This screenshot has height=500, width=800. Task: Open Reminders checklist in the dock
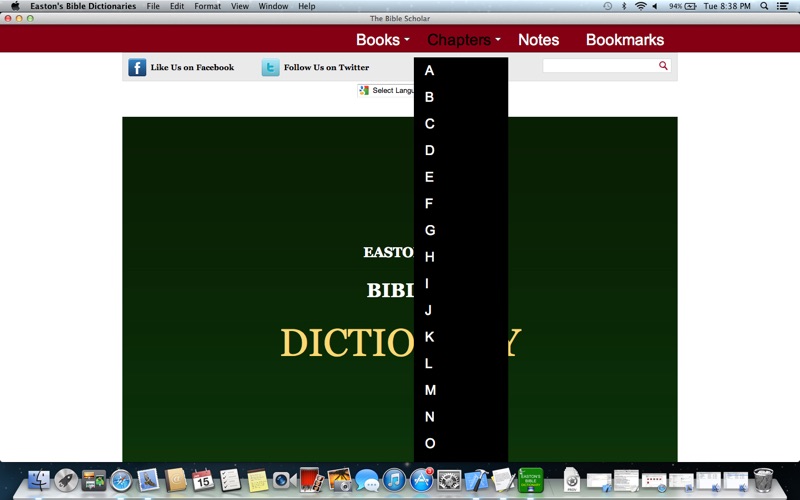click(x=230, y=481)
